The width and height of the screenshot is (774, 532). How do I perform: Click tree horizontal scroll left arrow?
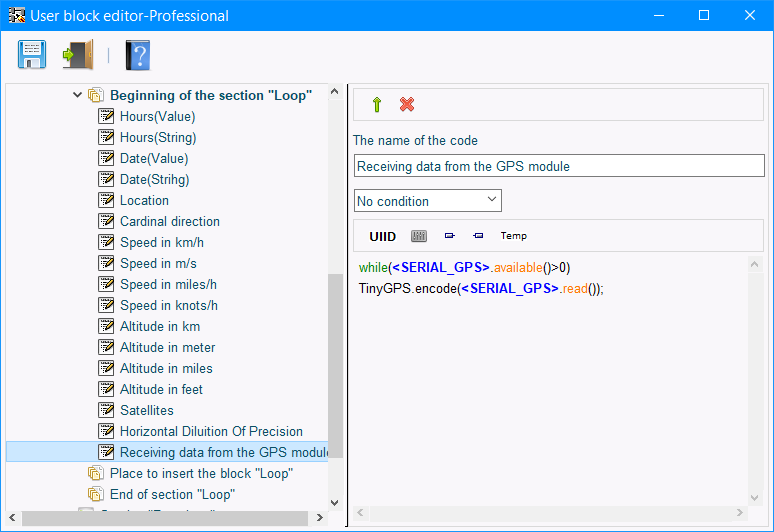coord(12,518)
